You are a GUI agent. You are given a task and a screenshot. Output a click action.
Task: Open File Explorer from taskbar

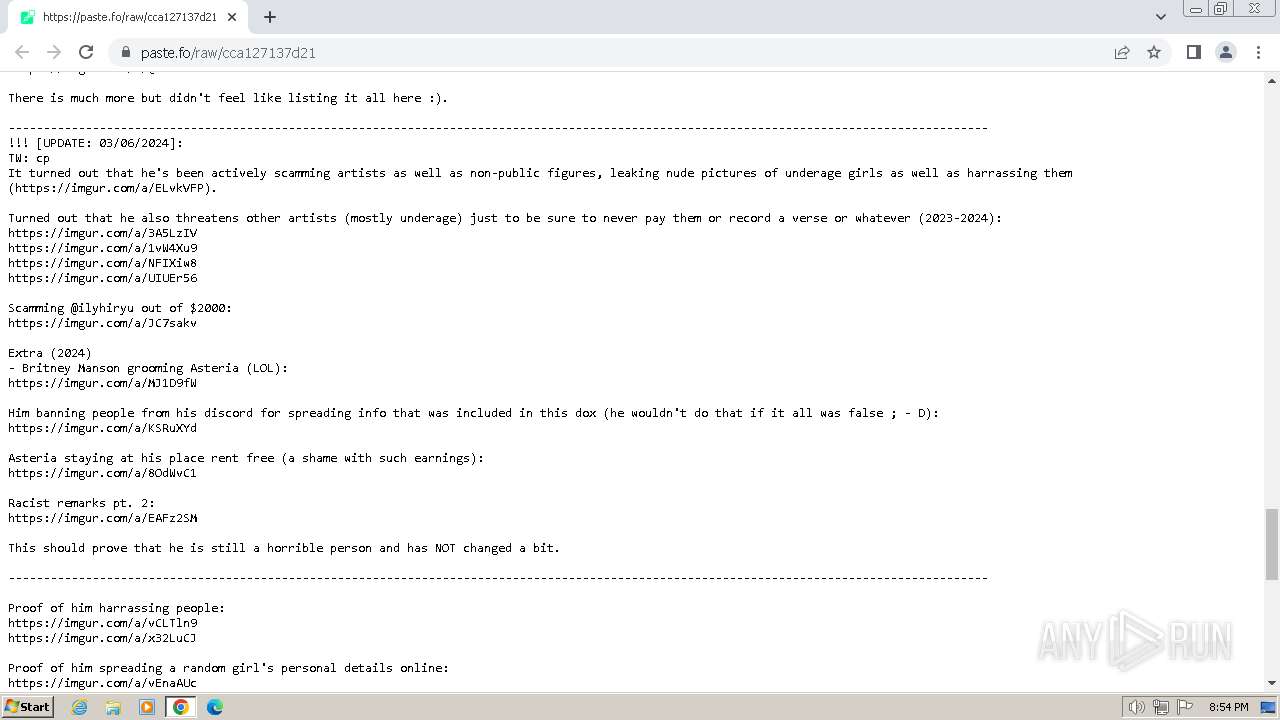113,707
